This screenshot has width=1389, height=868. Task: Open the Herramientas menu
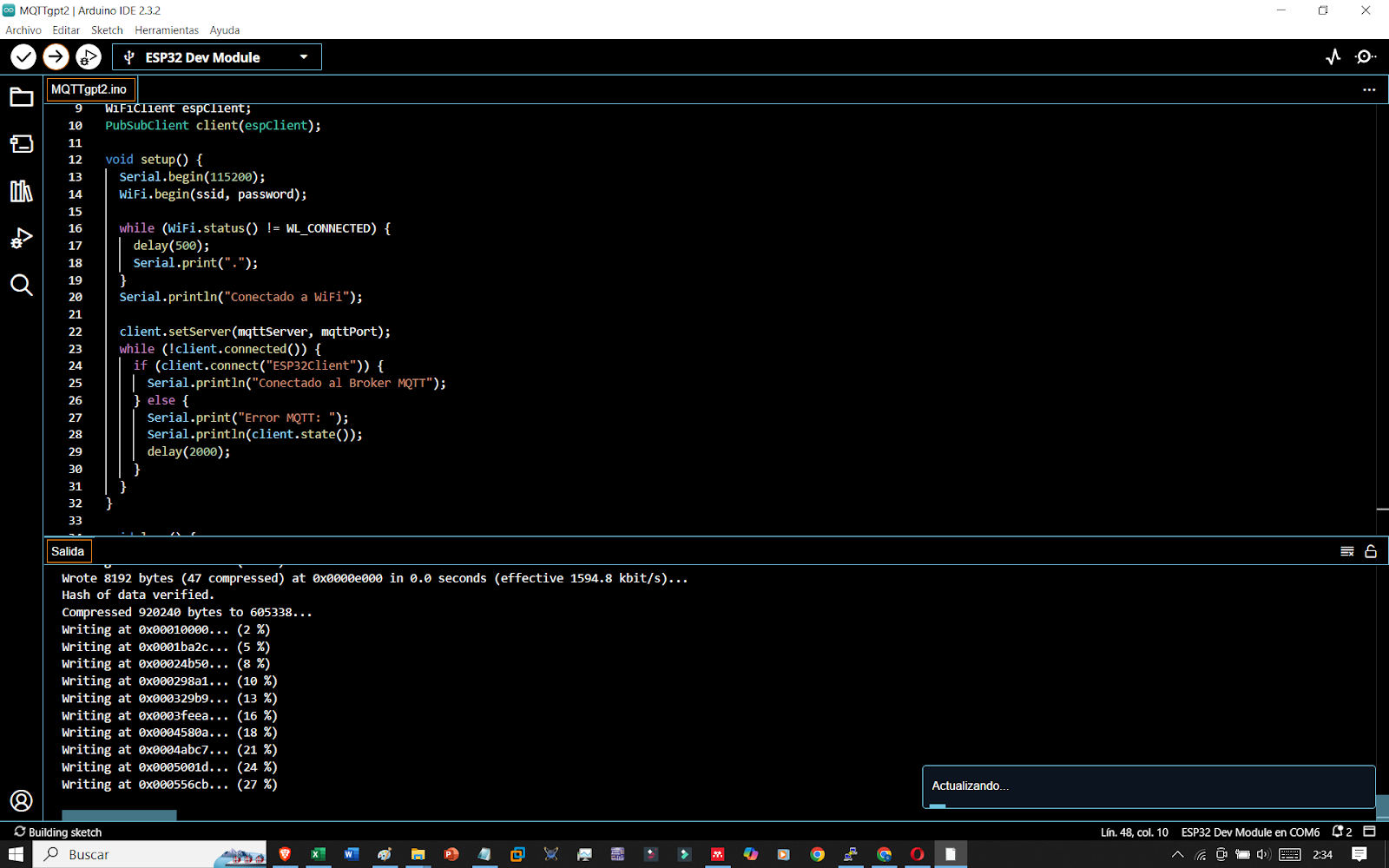pos(167,30)
